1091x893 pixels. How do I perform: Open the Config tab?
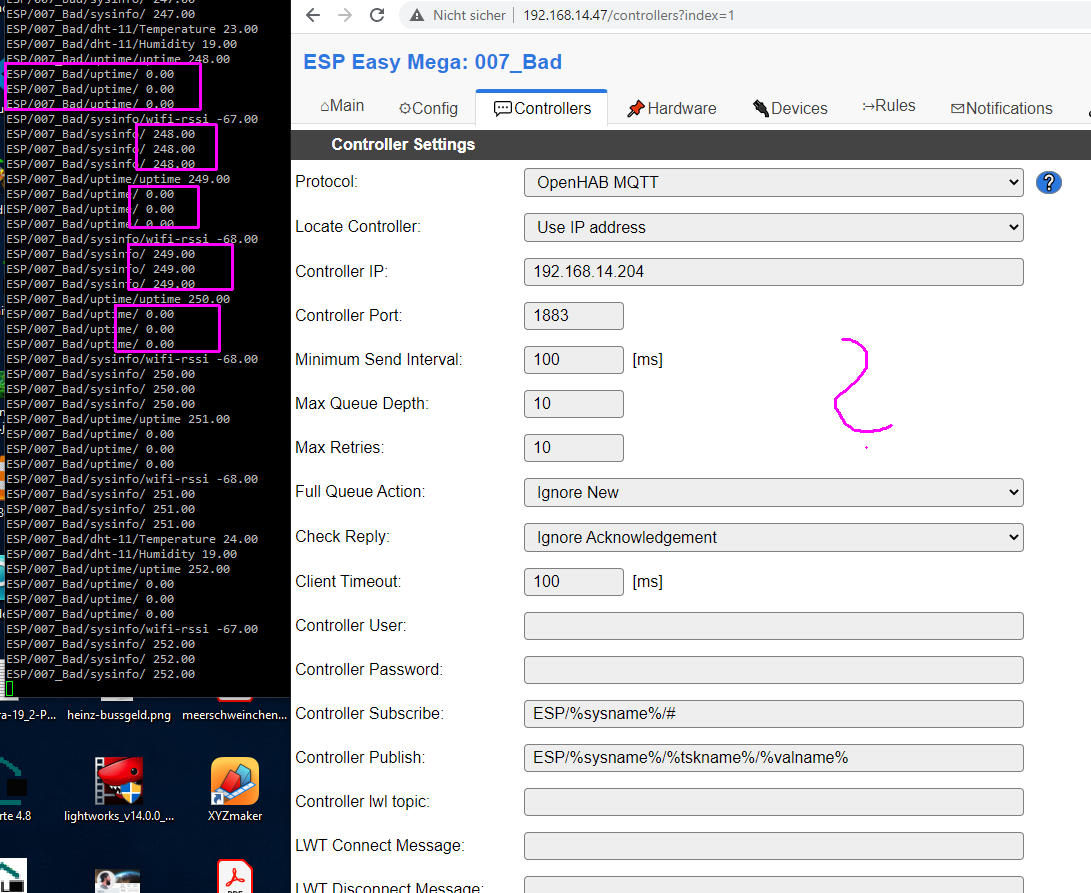tap(428, 109)
